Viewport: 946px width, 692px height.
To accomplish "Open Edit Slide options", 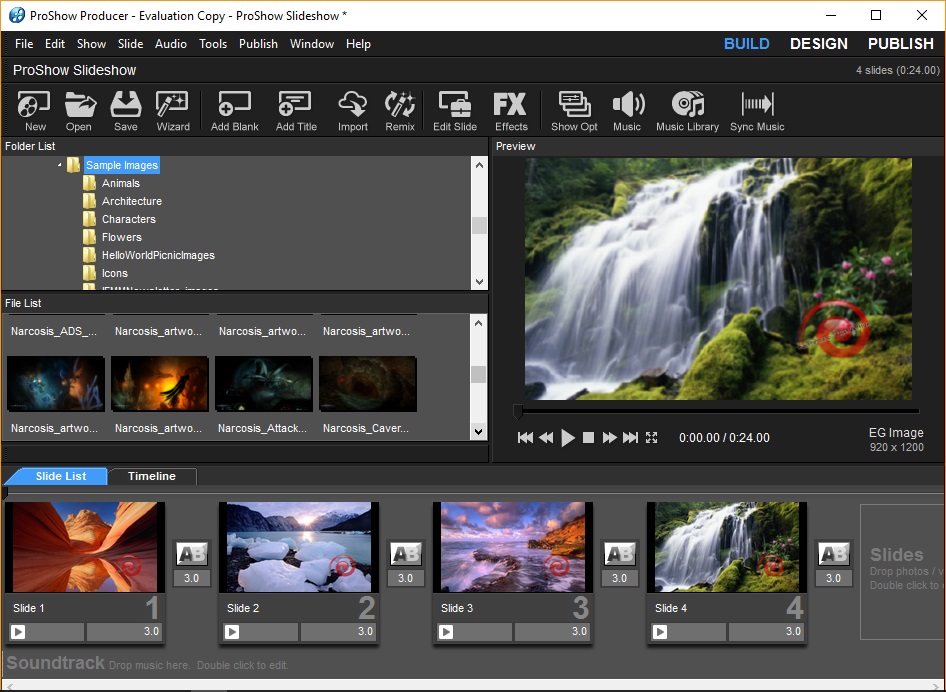I will [454, 110].
